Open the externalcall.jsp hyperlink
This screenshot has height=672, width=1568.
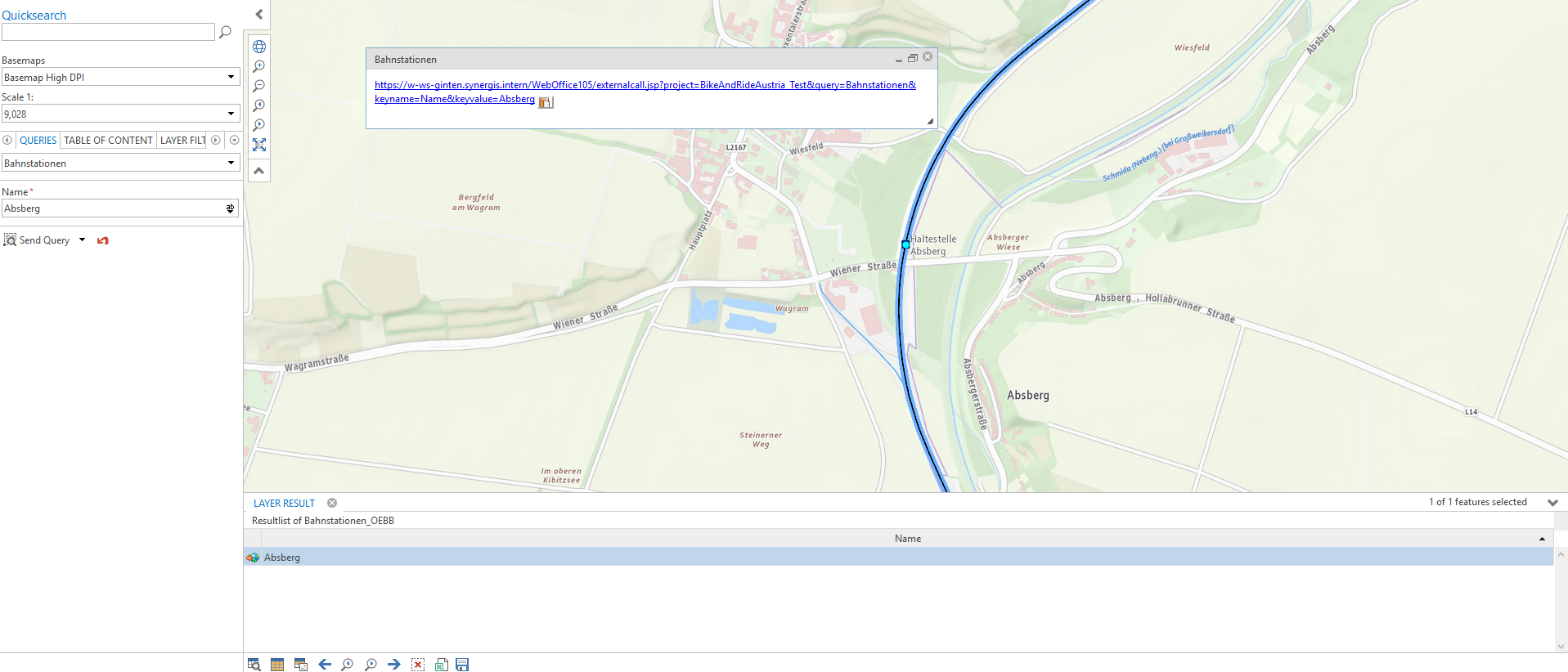click(x=645, y=85)
